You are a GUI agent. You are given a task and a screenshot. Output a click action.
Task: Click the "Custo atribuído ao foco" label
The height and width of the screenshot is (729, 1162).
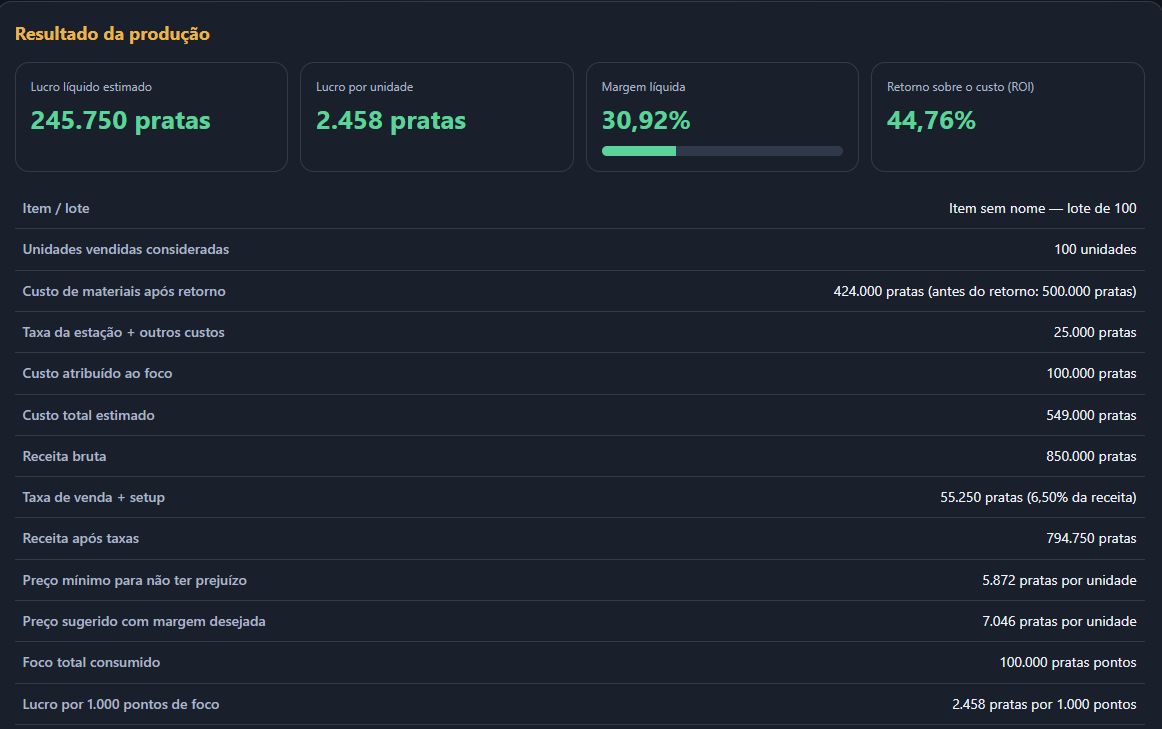[x=97, y=373]
